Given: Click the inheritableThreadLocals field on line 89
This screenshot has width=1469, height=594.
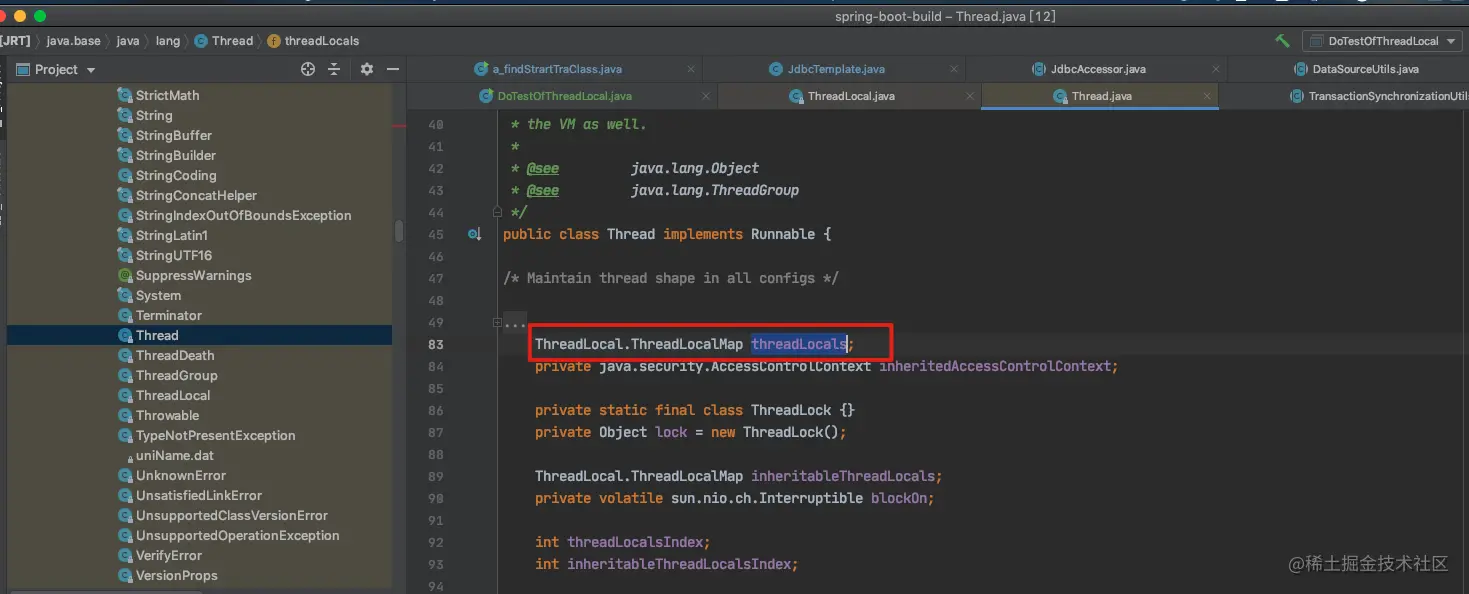Looking at the screenshot, I should point(843,476).
